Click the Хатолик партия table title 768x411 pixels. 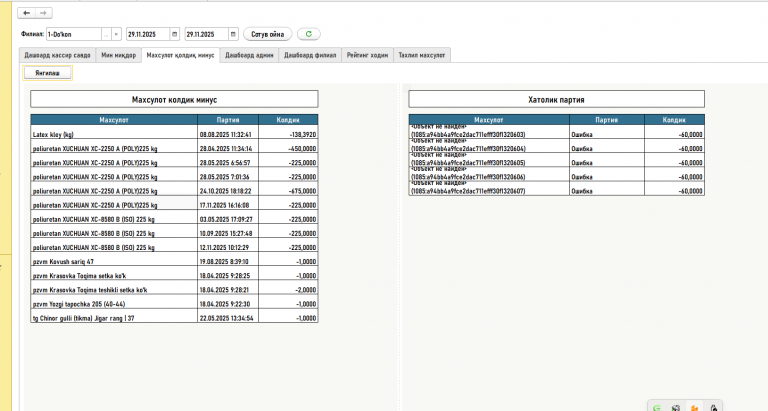tap(556, 99)
